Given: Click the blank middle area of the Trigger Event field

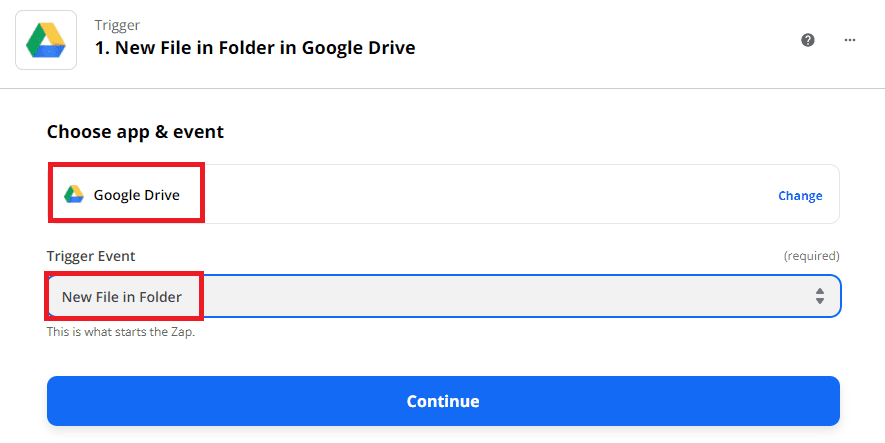Looking at the screenshot, I should click(x=500, y=296).
